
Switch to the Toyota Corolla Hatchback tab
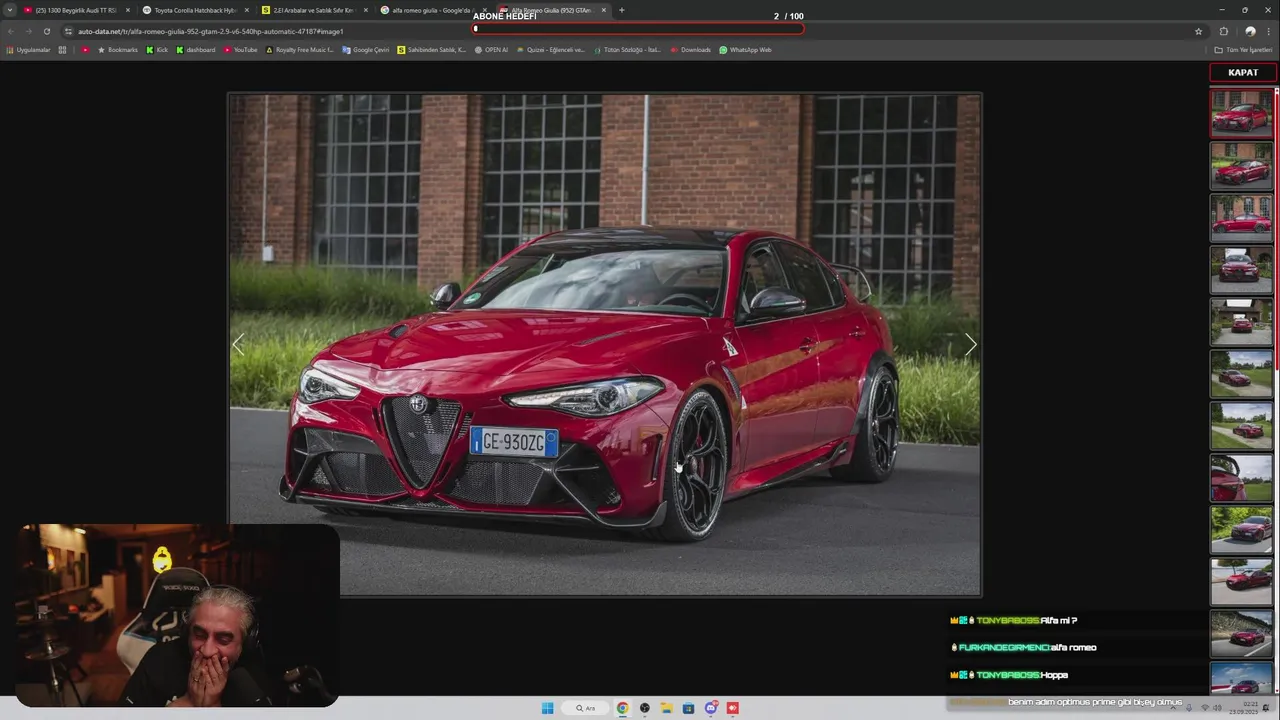pyautogui.click(x=195, y=10)
